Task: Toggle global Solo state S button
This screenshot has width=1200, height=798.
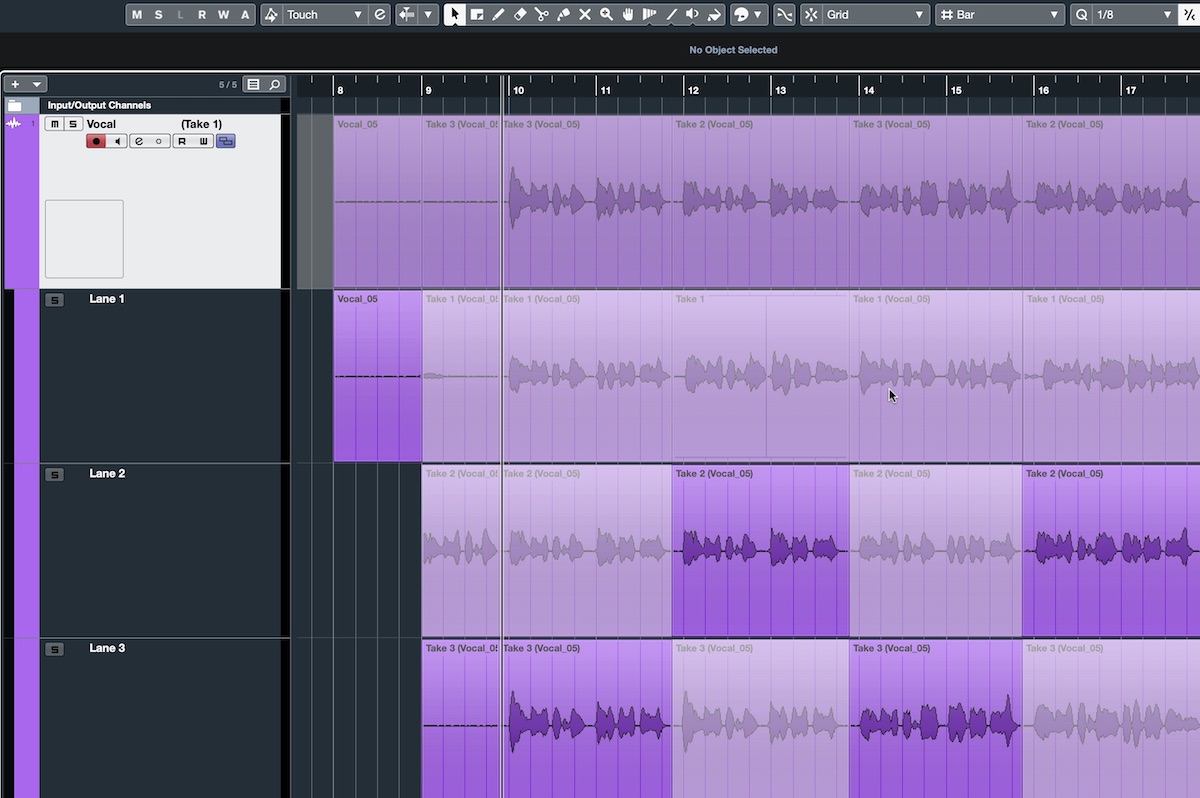Action: pos(159,15)
